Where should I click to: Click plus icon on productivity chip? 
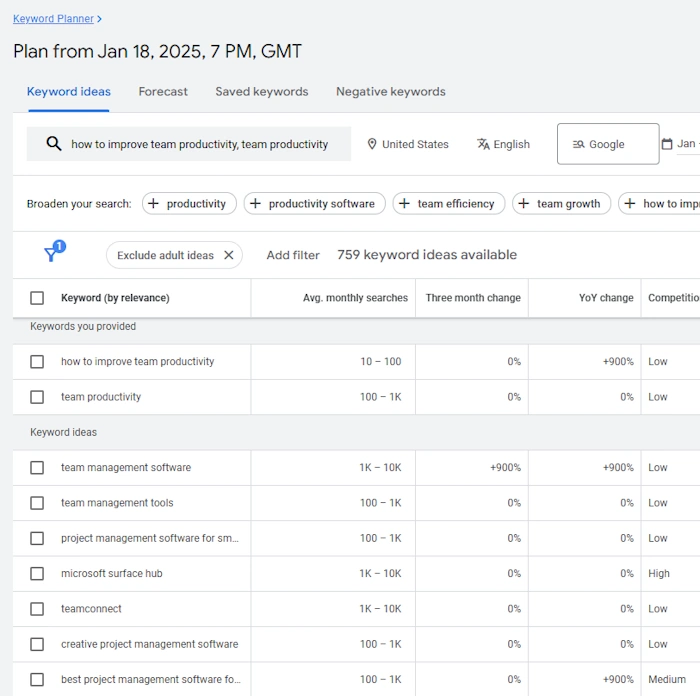(x=153, y=204)
